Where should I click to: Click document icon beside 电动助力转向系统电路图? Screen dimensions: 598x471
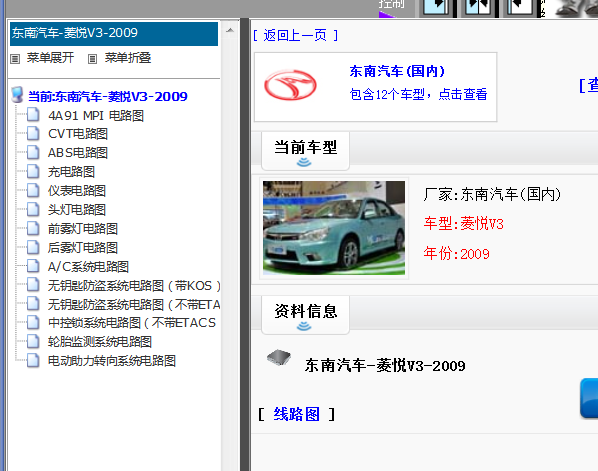(33, 360)
